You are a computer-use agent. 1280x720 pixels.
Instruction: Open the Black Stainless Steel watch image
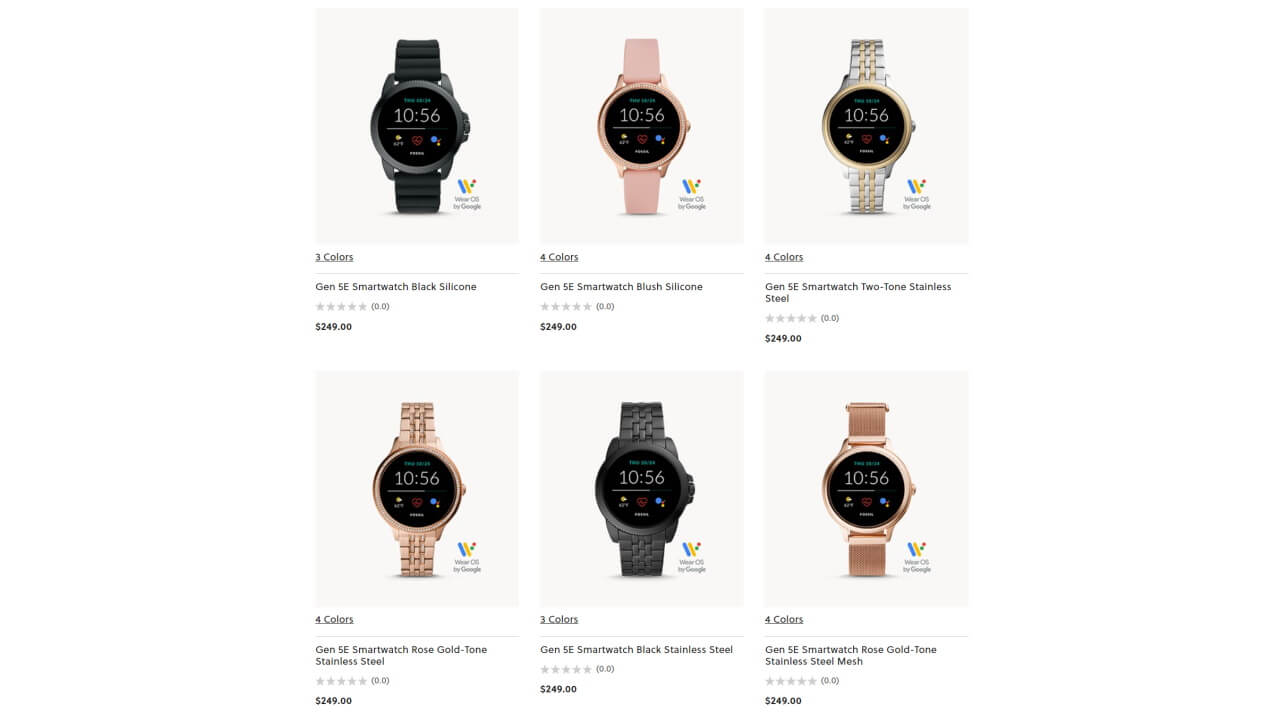(x=642, y=489)
